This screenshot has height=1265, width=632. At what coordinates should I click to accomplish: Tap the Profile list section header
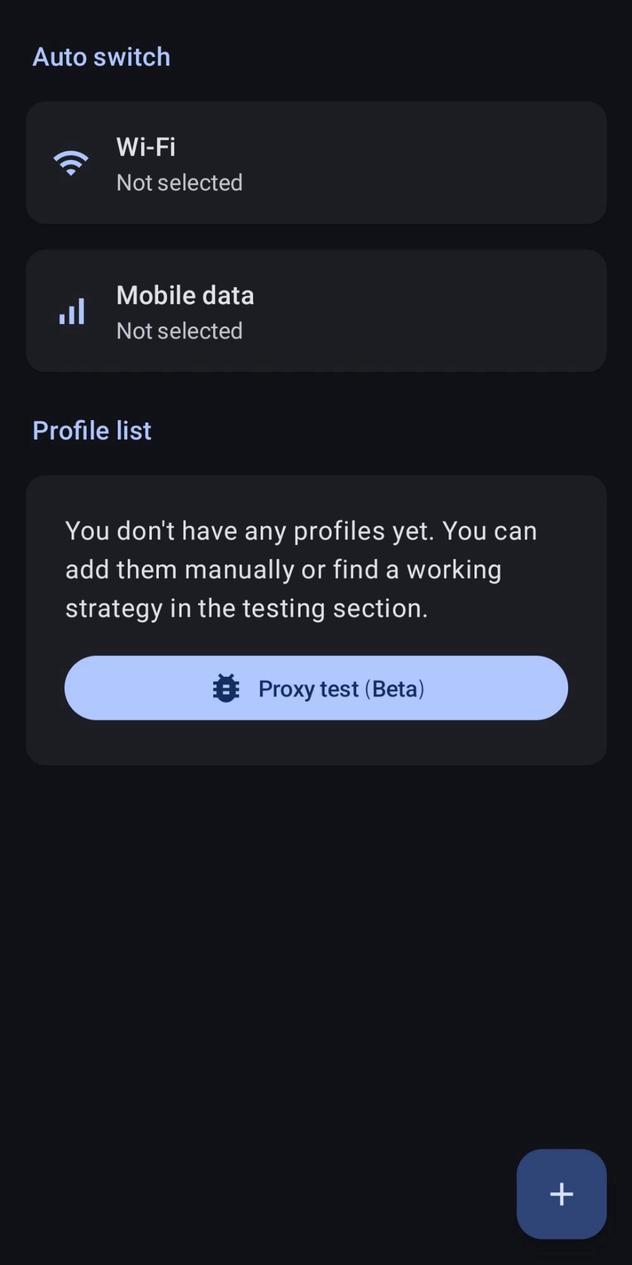[91, 430]
